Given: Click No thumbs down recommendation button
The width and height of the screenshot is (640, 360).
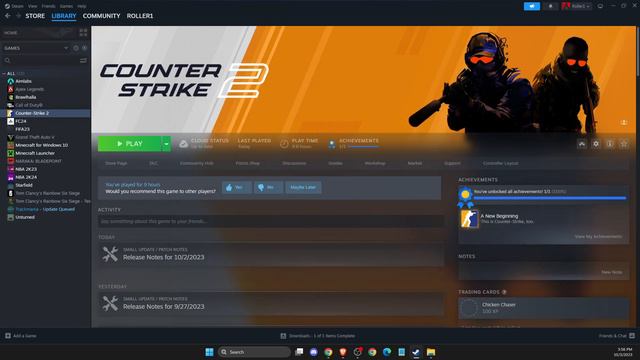Looking at the screenshot, I should (x=268, y=187).
